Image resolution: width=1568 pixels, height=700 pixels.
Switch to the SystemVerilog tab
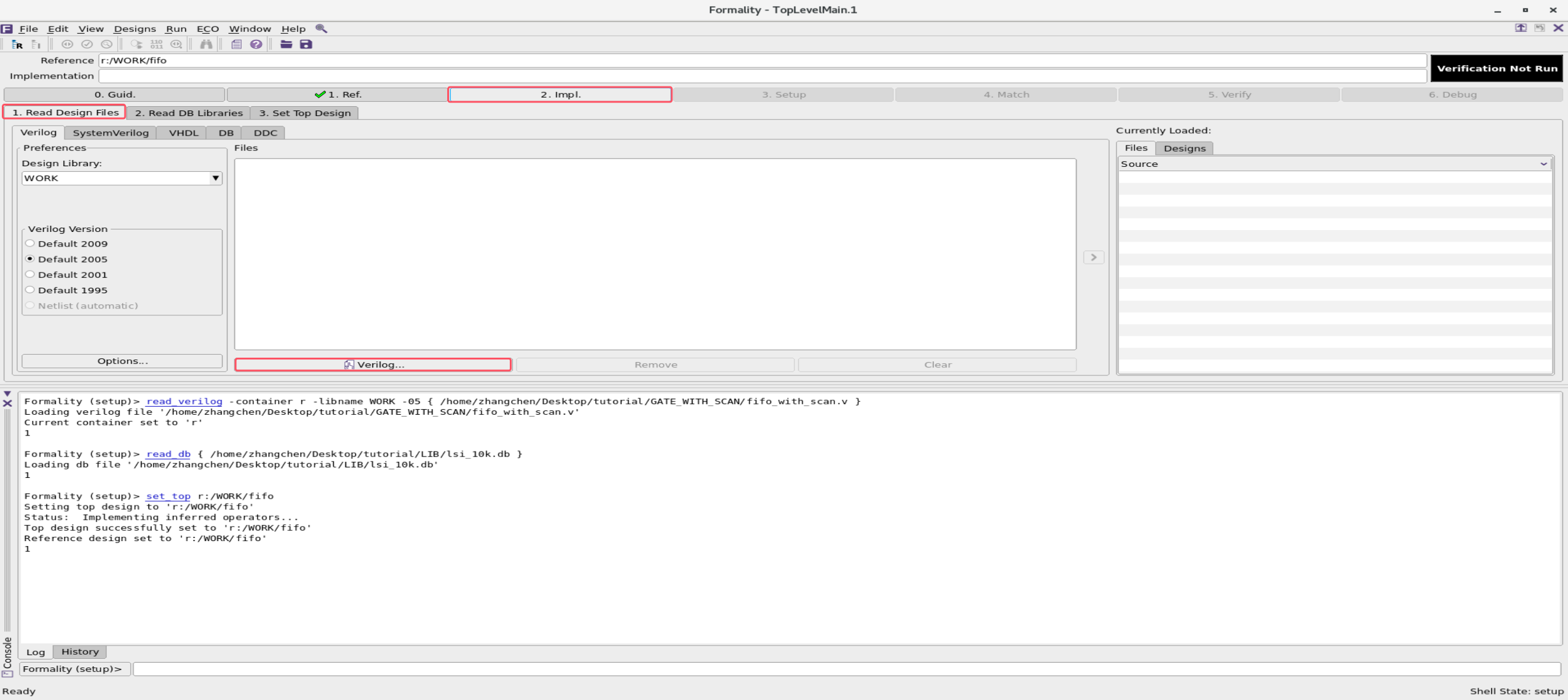click(110, 133)
